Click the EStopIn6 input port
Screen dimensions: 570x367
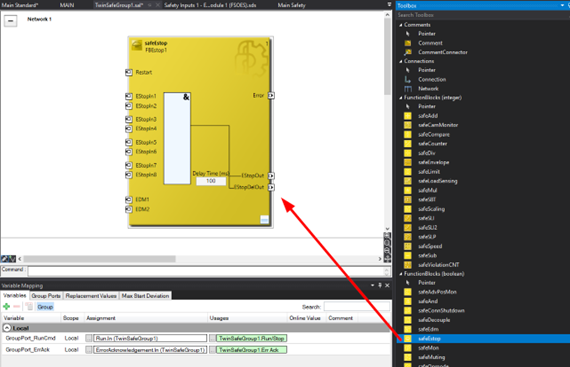129,152
